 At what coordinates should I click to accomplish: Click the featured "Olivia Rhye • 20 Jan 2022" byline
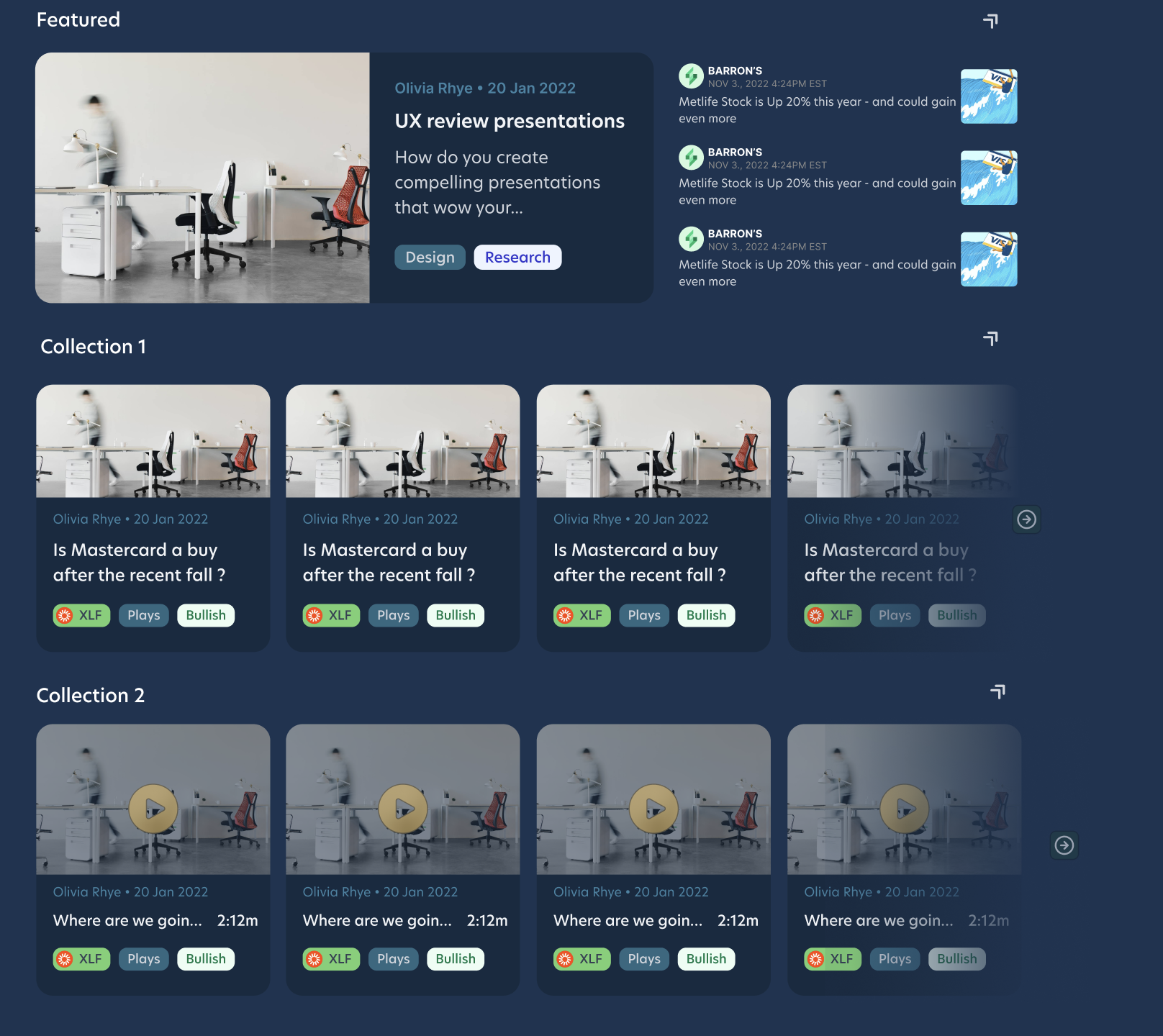coord(485,88)
